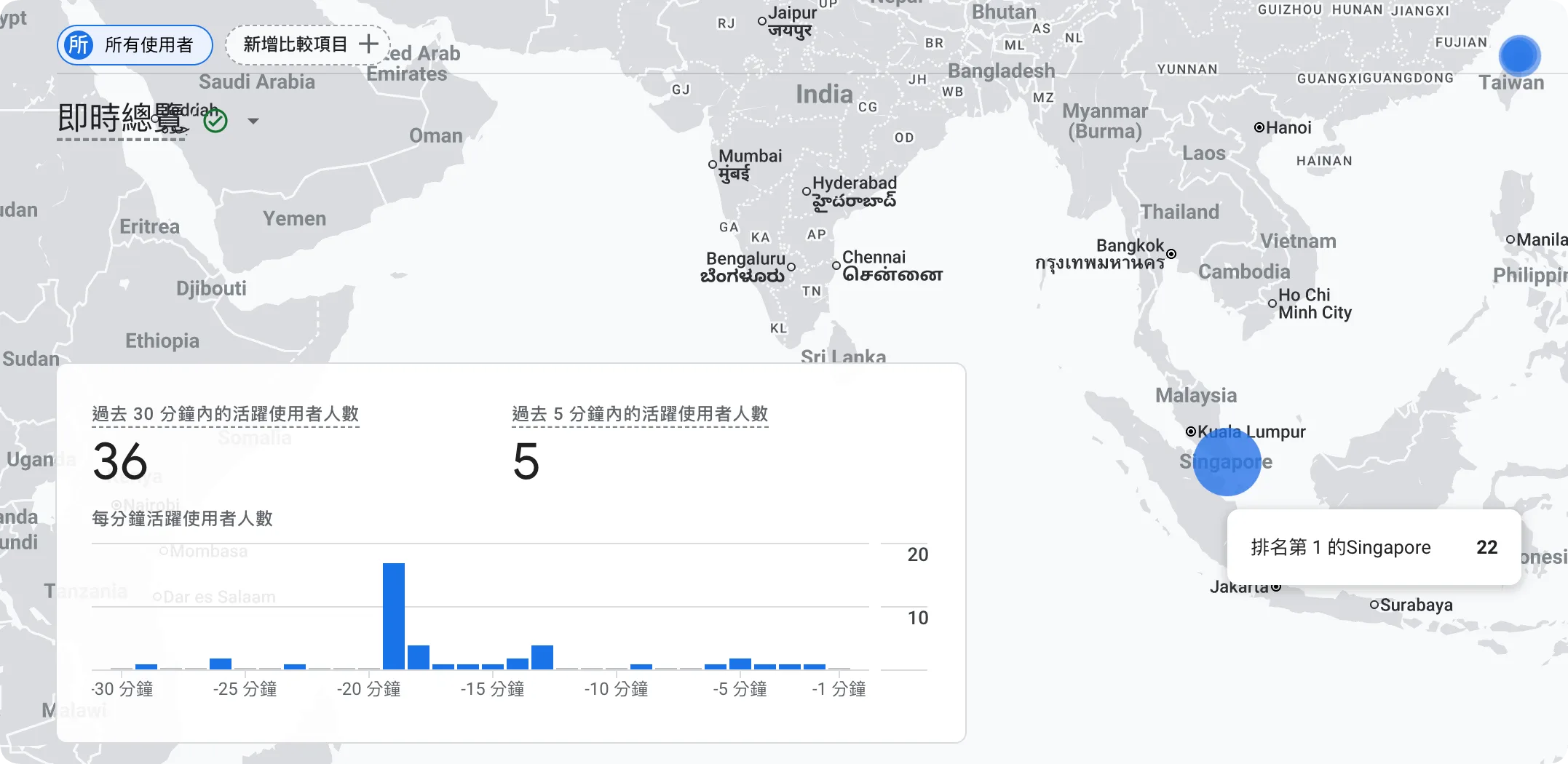Click the Singapore blue map bubble
The width and height of the screenshot is (1568, 764).
(x=1227, y=461)
